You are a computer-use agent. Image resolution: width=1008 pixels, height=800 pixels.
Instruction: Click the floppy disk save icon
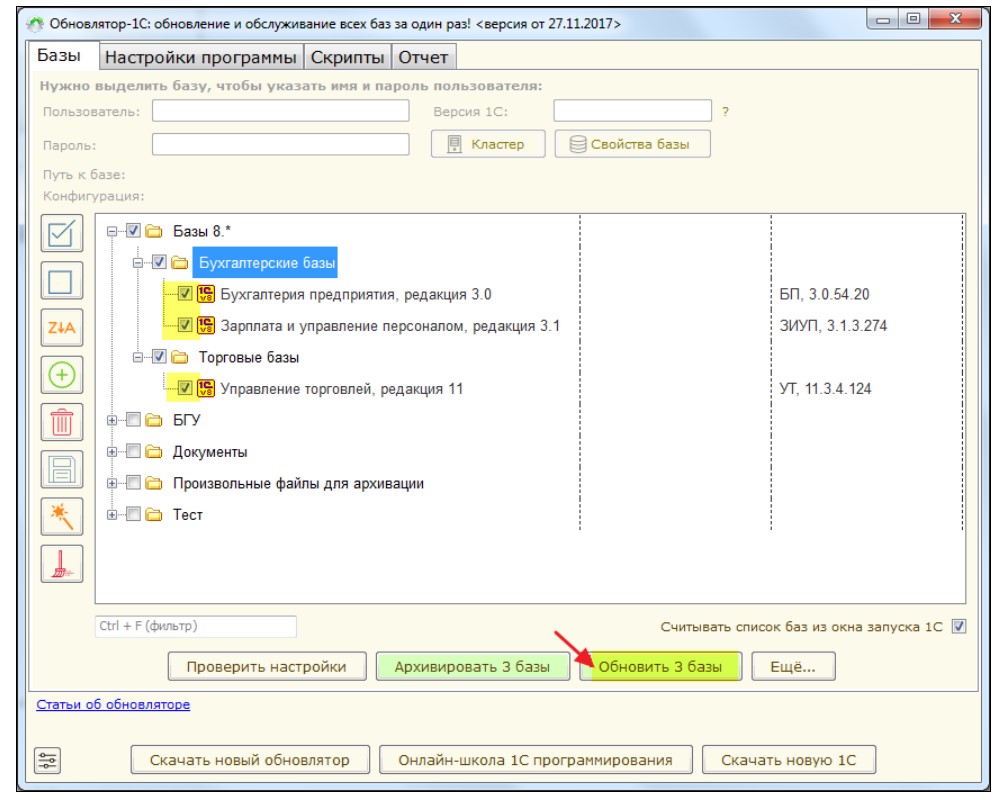(62, 469)
